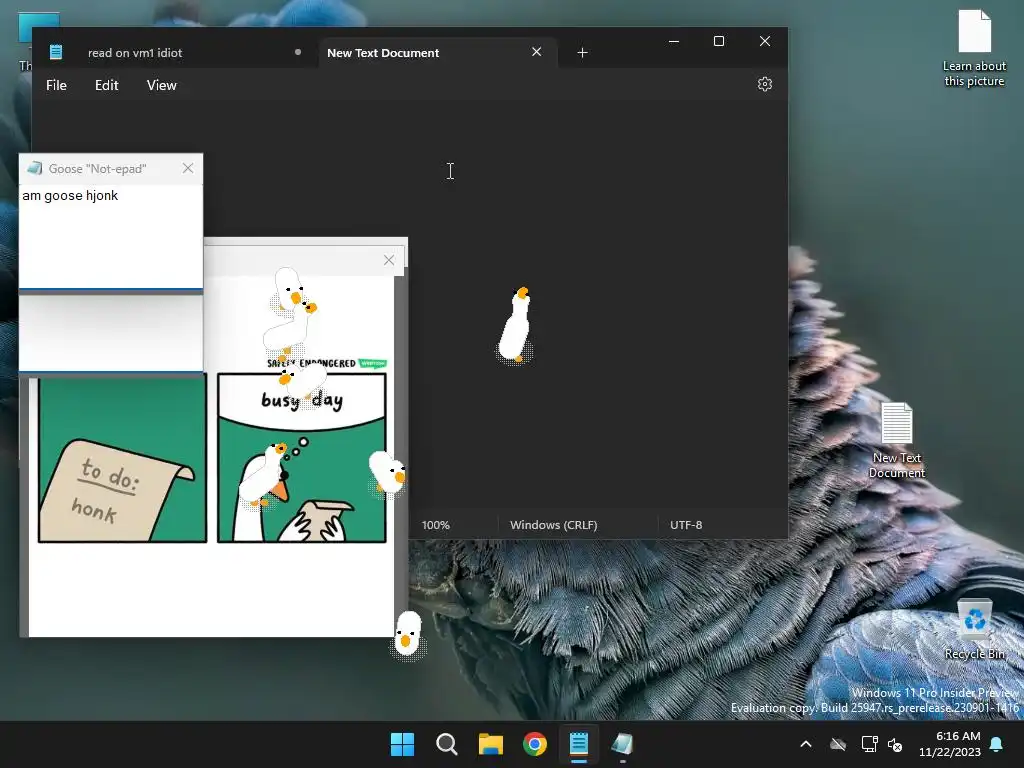Click the Notepad icon in the title bar

[56, 52]
